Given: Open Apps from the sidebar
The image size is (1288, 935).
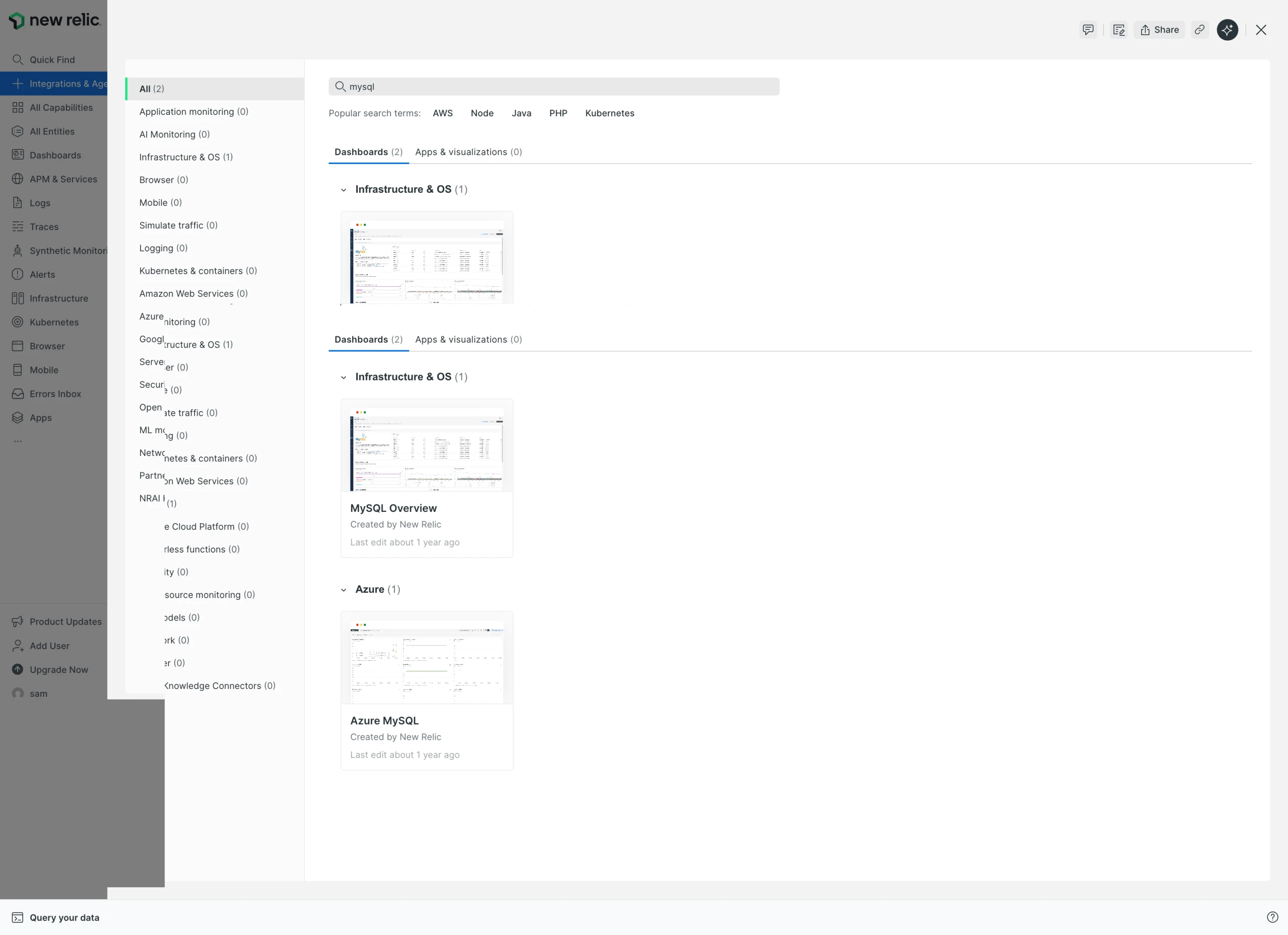Looking at the screenshot, I should (53, 418).
